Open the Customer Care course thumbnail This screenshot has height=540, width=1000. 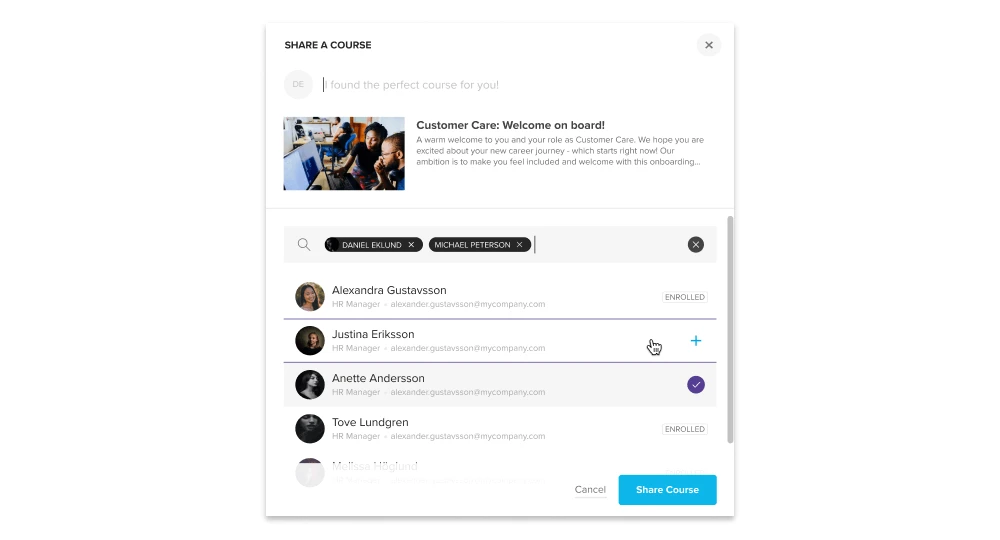coord(344,154)
